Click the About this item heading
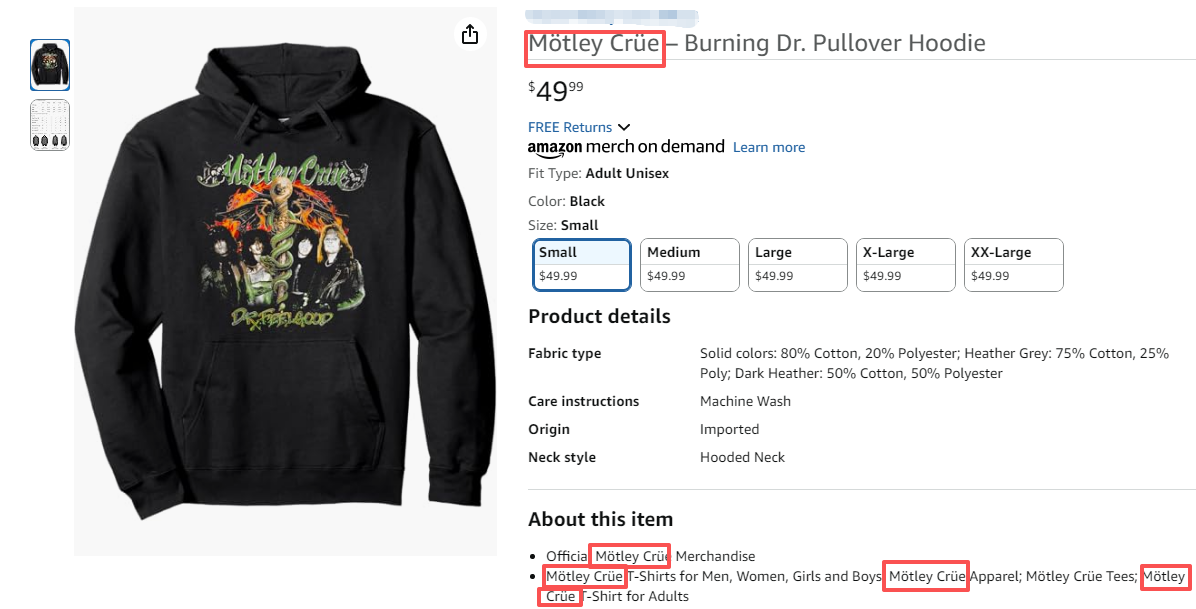1196x609 pixels. (x=600, y=519)
